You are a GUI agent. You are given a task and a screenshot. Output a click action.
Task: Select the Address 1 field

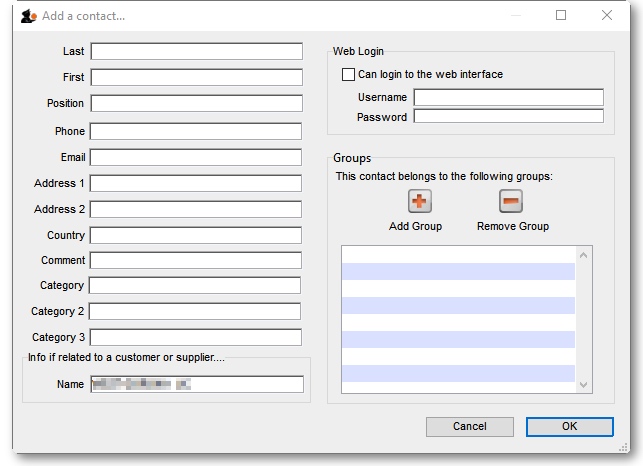(x=196, y=183)
